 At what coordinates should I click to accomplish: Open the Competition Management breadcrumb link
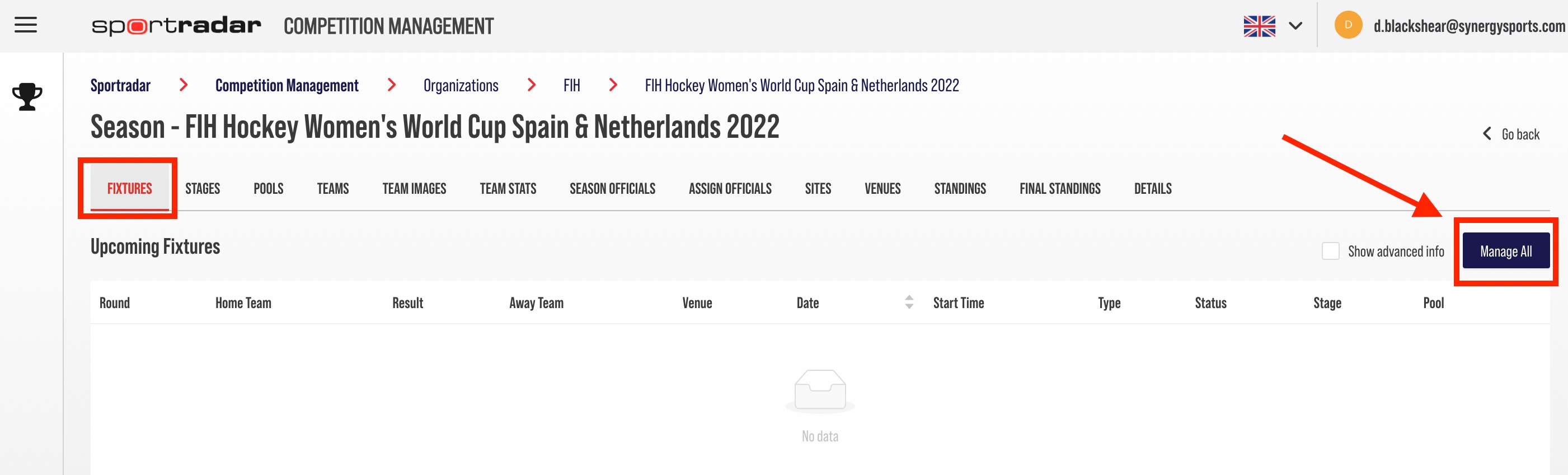coord(287,85)
